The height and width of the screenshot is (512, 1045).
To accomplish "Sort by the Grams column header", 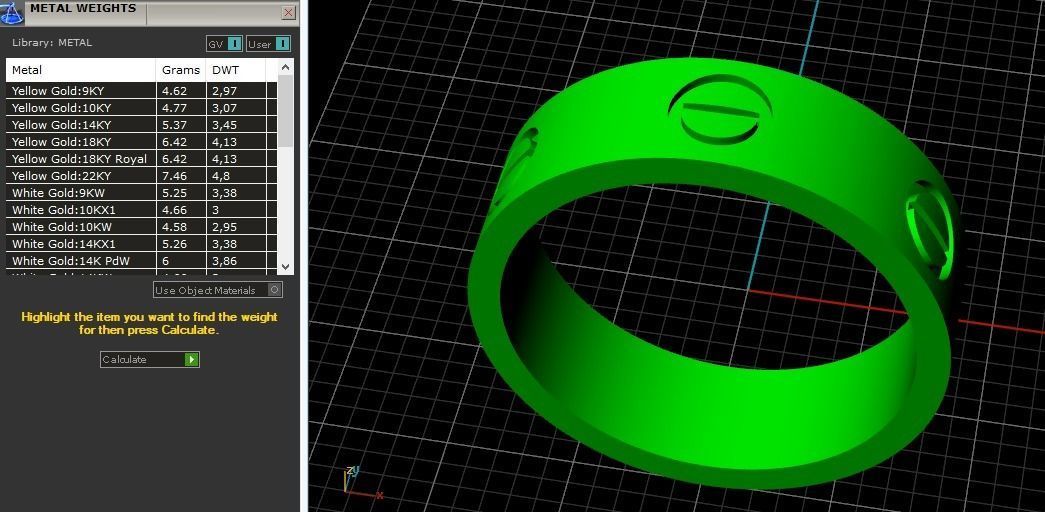I will coord(181,70).
